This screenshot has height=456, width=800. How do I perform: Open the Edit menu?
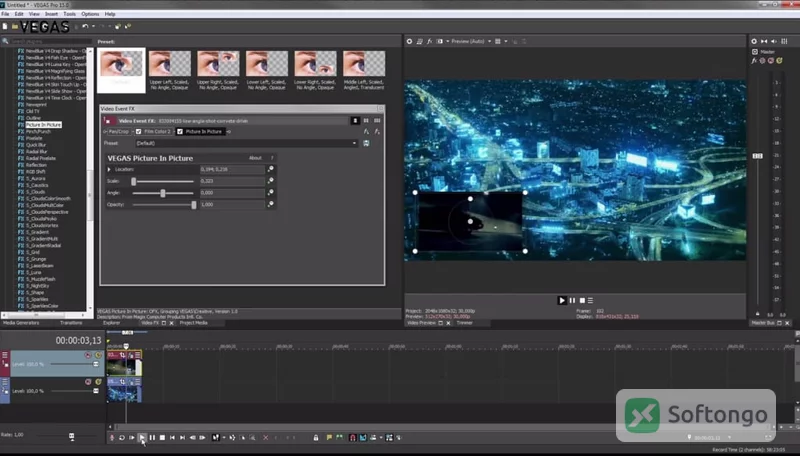click(x=19, y=14)
